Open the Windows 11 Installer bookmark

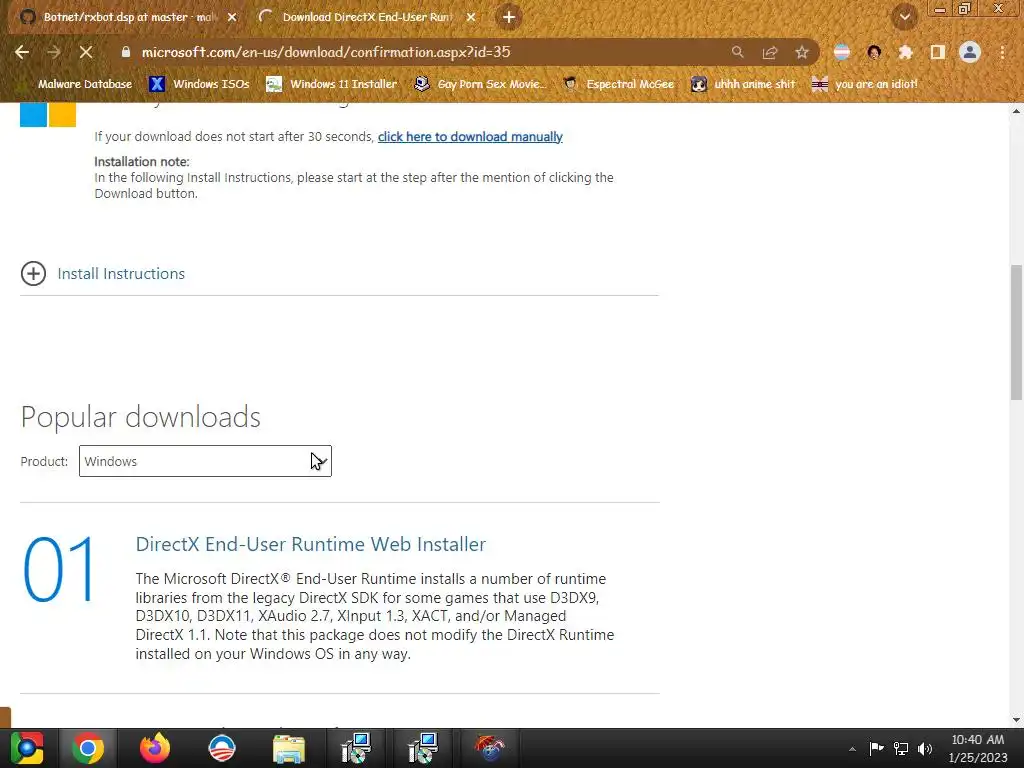332,84
